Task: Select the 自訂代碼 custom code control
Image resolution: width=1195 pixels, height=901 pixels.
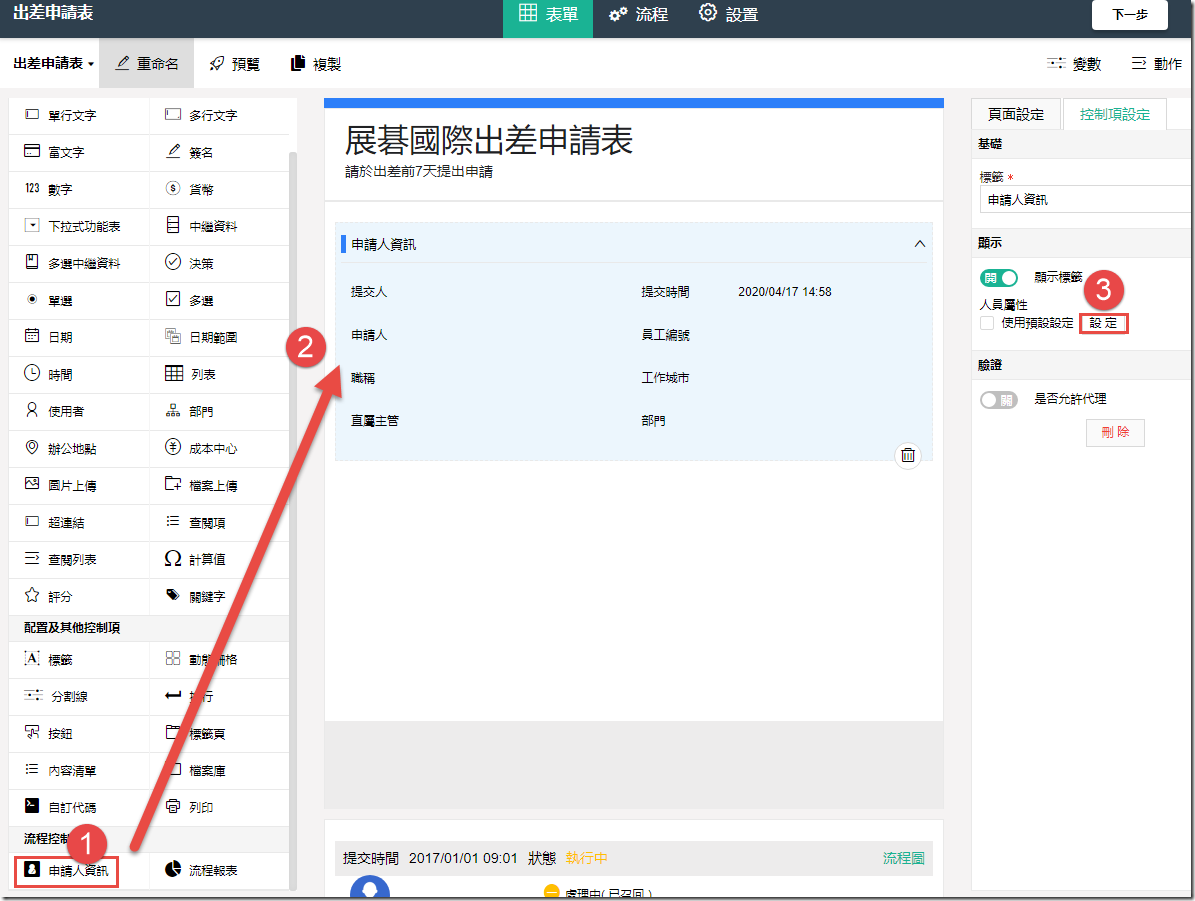Action: click(x=78, y=807)
